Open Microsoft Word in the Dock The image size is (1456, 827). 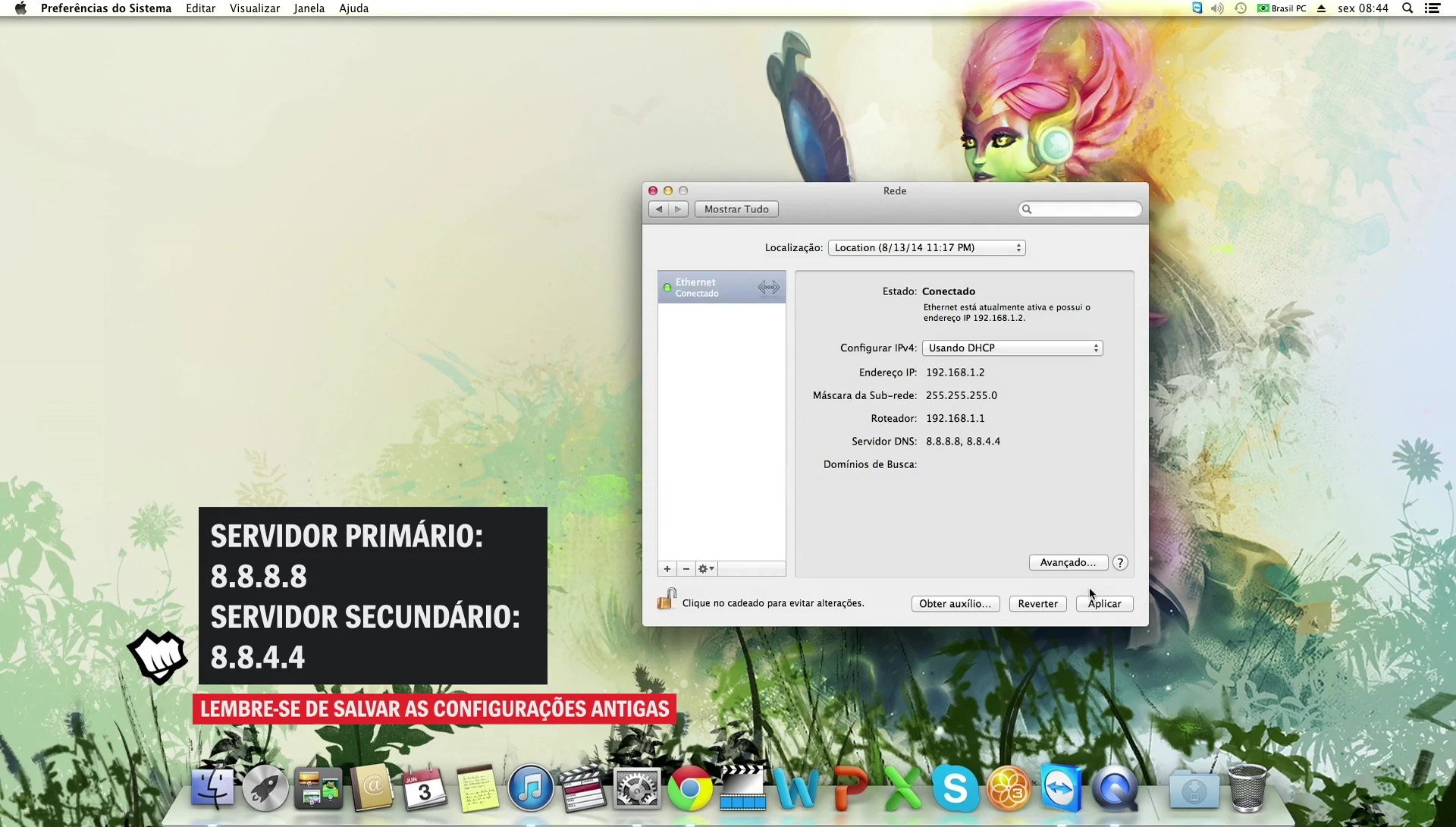click(796, 789)
